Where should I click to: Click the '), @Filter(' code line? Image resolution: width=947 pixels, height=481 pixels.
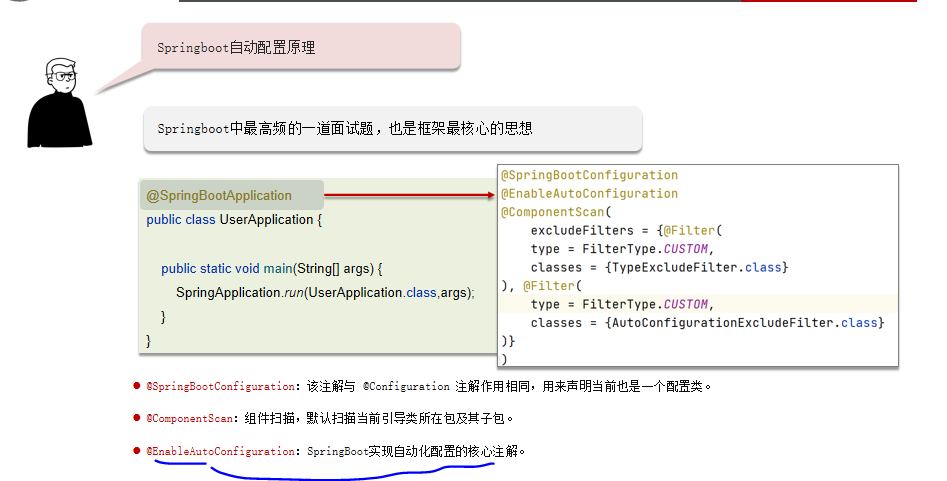tap(541, 286)
